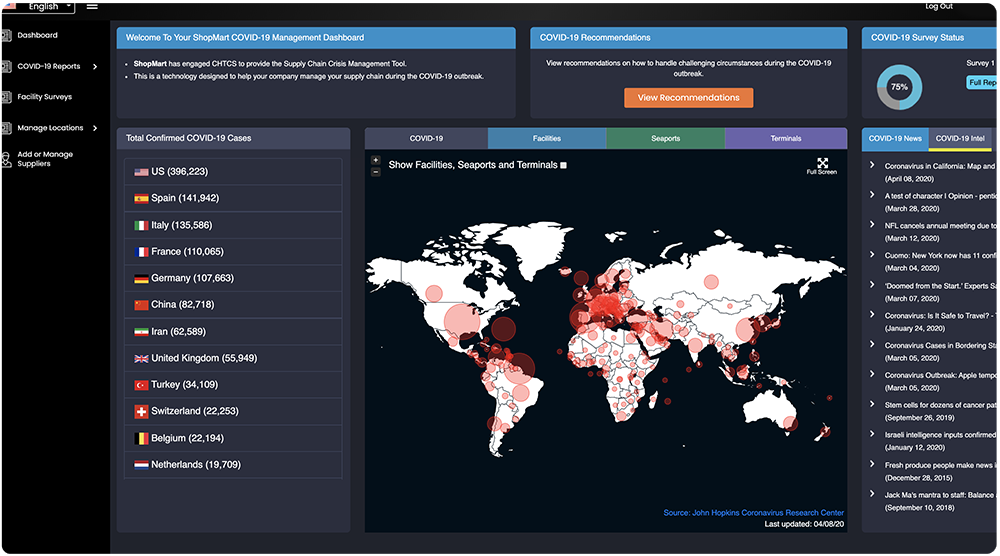
Task: Click the Netherlands flag icon
Action: (141, 465)
